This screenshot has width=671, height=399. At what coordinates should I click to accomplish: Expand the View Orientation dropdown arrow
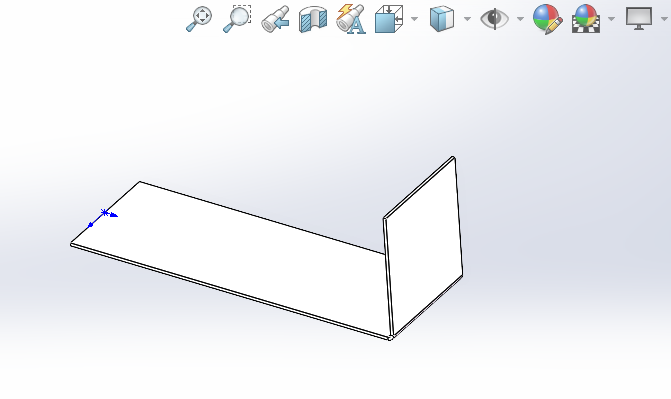click(414, 19)
